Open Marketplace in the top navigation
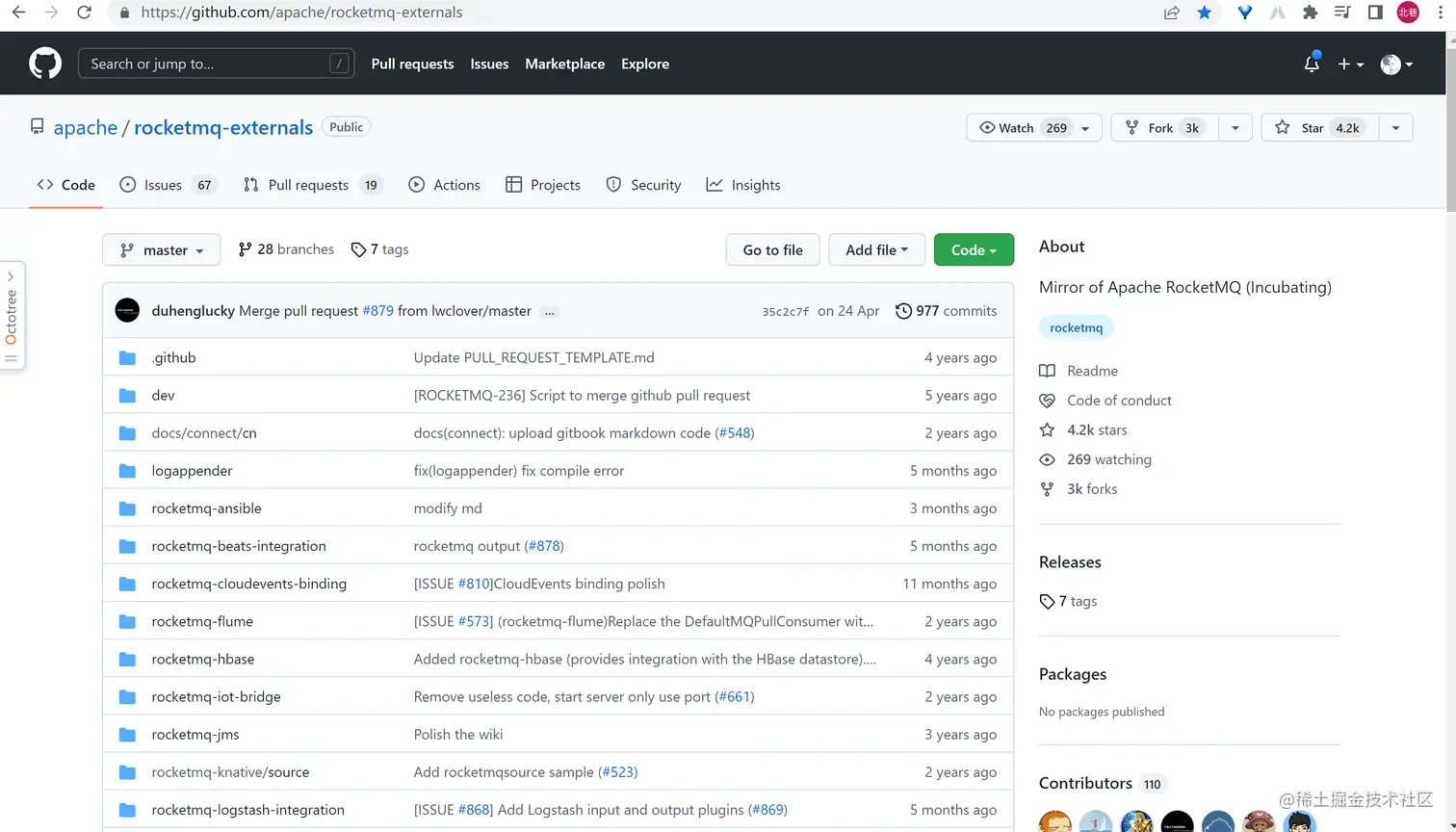Screen dimensions: 1456x832 [x=565, y=64]
